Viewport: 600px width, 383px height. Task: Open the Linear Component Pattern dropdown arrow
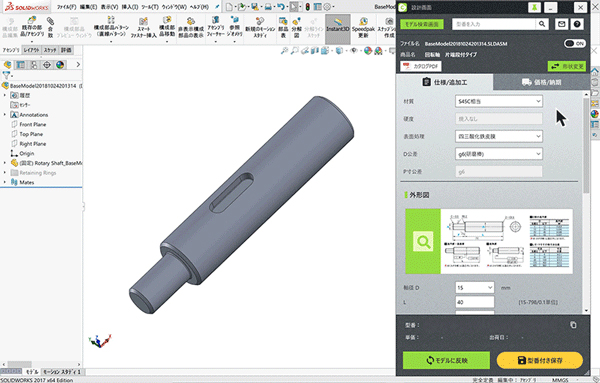tap(111, 41)
